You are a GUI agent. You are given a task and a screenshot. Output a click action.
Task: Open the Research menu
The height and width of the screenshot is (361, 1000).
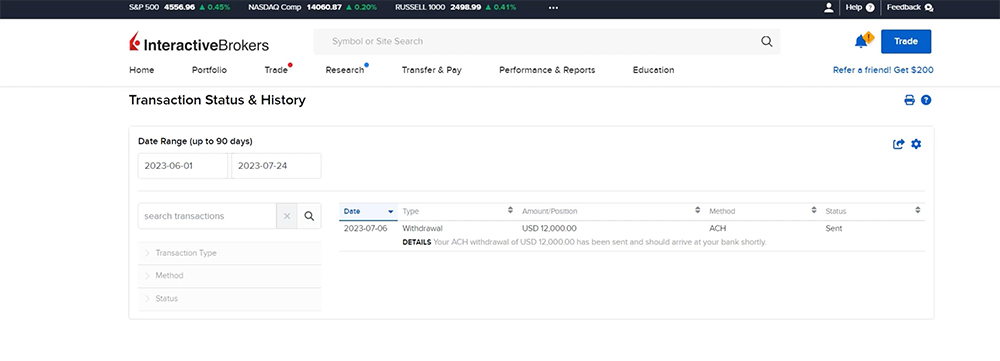344,70
